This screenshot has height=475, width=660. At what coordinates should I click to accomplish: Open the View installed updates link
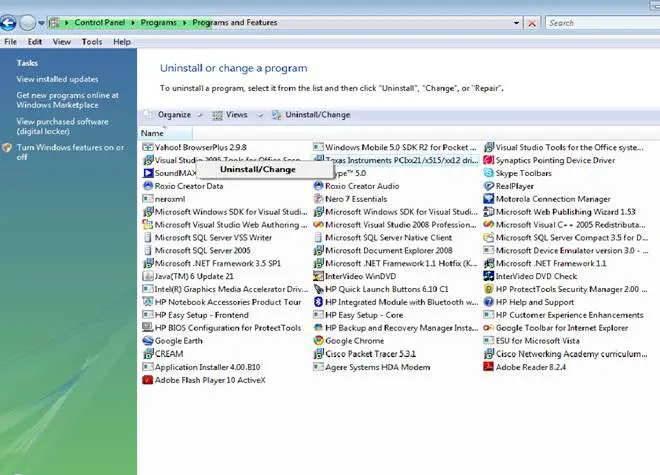57,79
